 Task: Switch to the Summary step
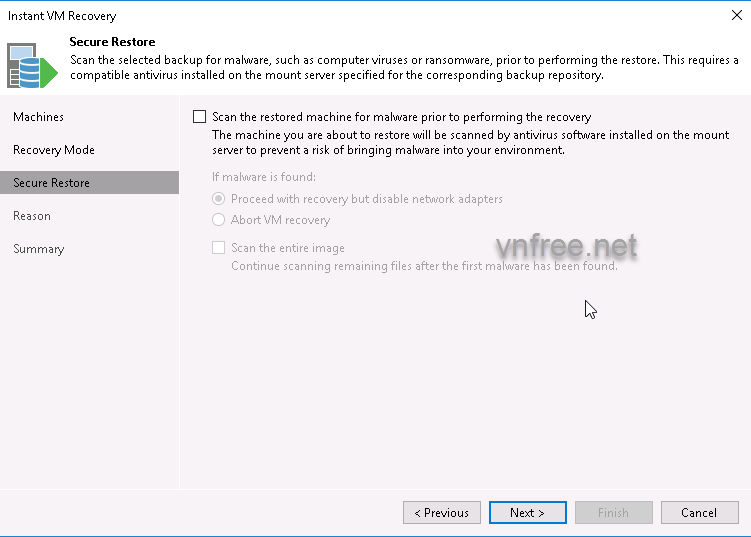coord(38,249)
